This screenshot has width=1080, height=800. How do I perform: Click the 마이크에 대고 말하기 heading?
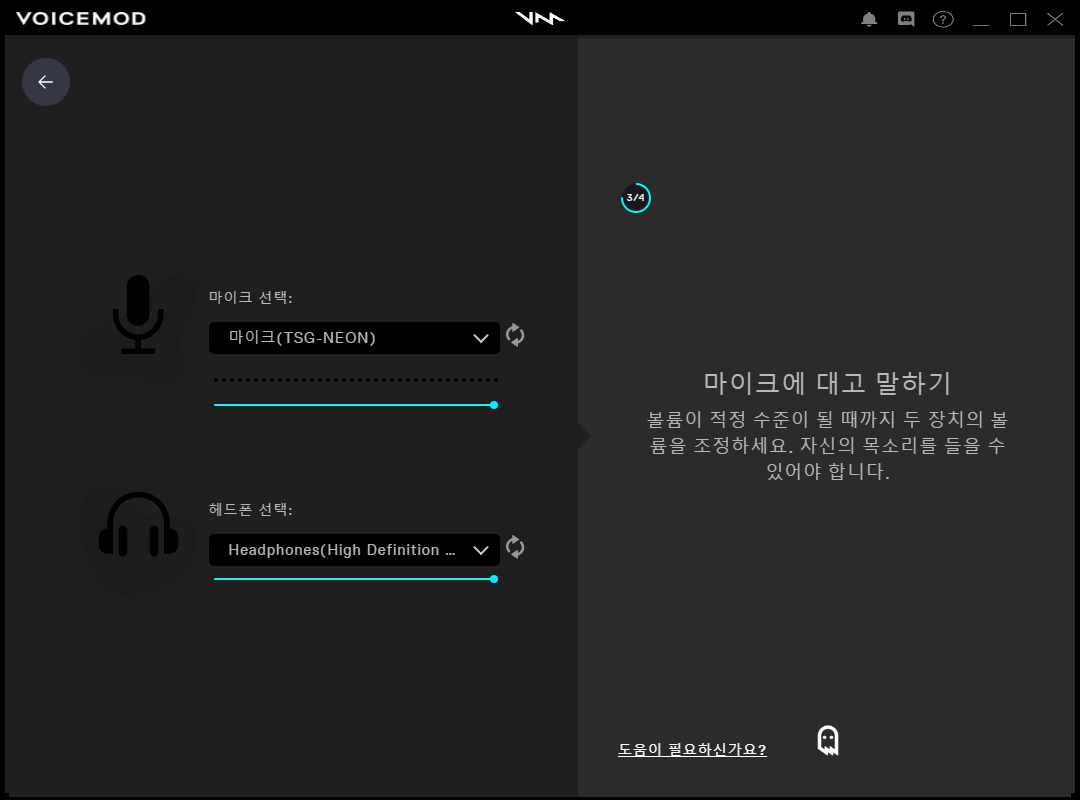827,382
